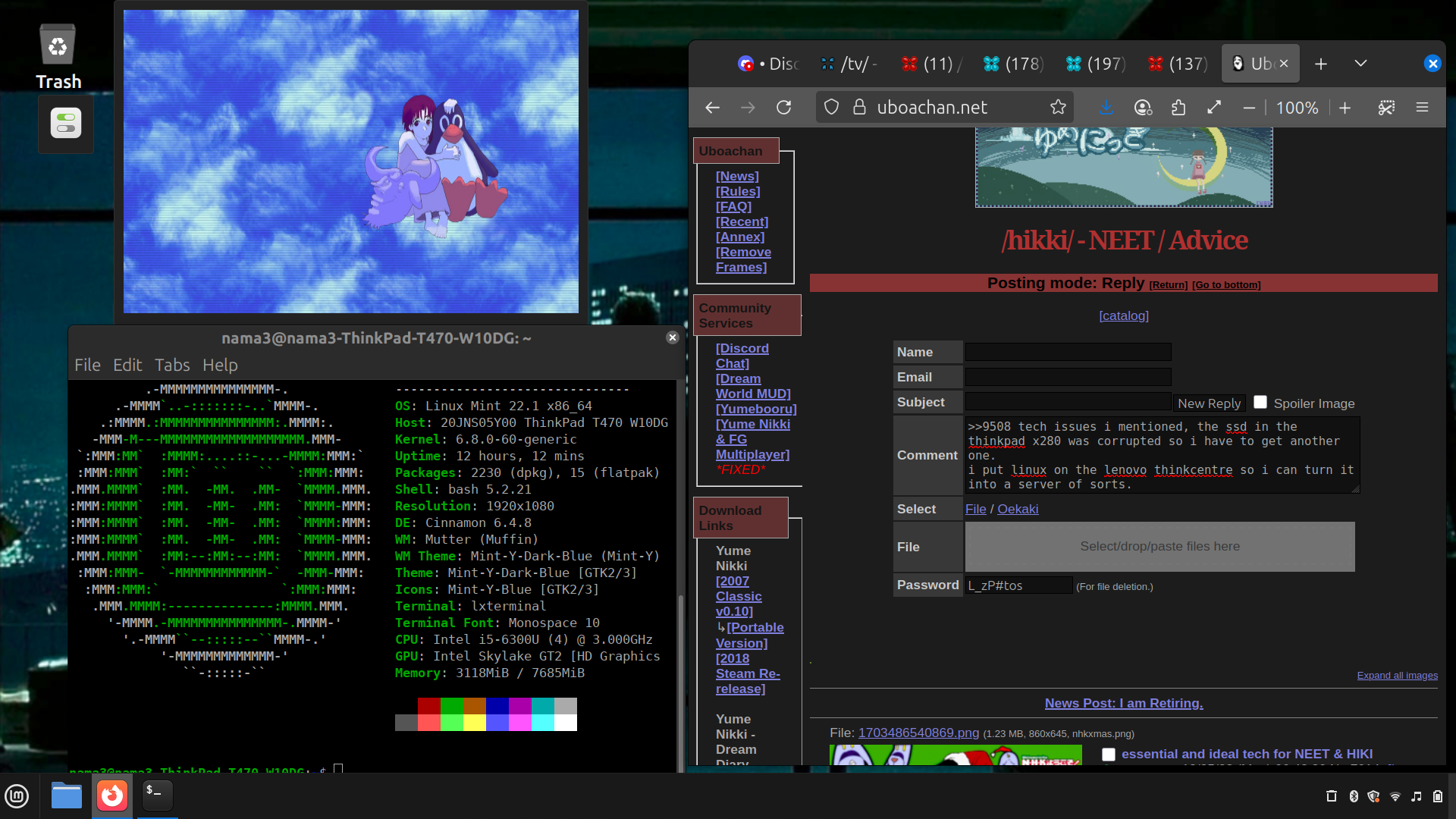Zoom in with the plus button
1456x819 pixels.
point(1345,108)
